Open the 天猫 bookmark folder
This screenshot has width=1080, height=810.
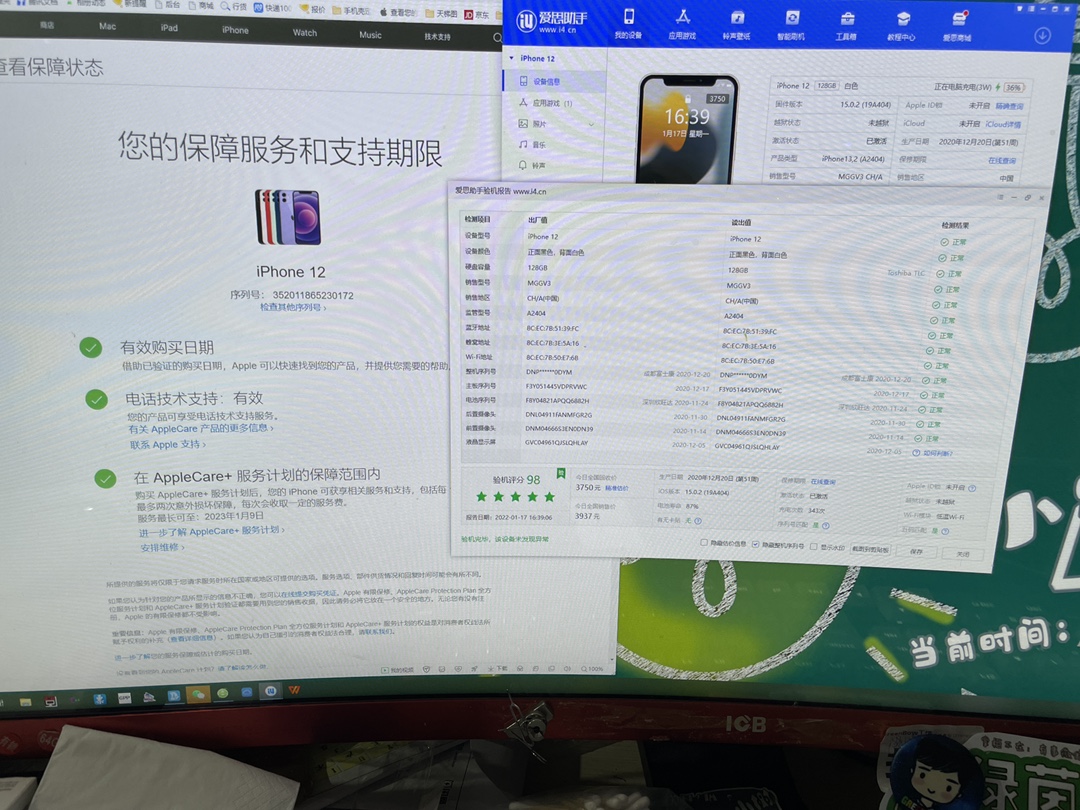point(442,14)
